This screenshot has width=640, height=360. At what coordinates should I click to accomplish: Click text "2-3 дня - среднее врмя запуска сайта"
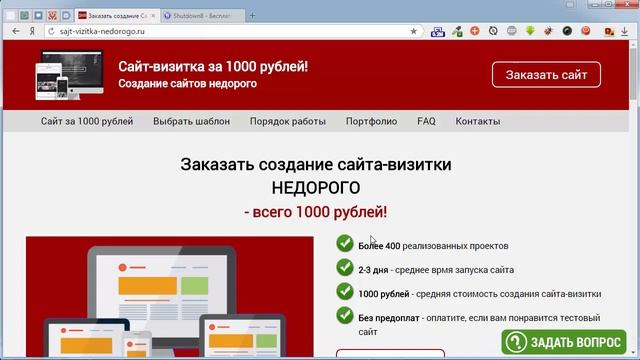coord(436,270)
